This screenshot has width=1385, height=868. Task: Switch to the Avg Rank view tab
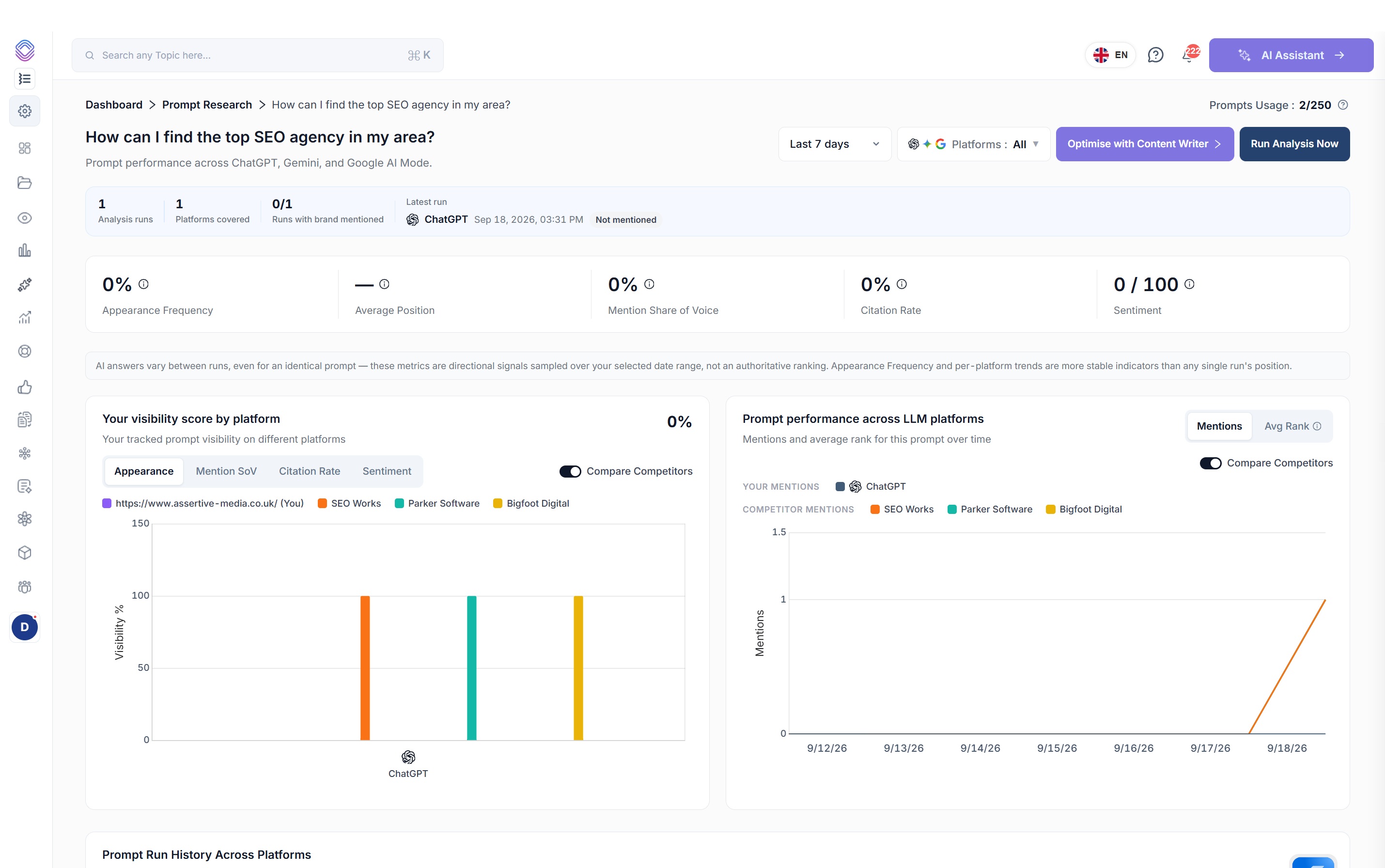(x=1292, y=426)
